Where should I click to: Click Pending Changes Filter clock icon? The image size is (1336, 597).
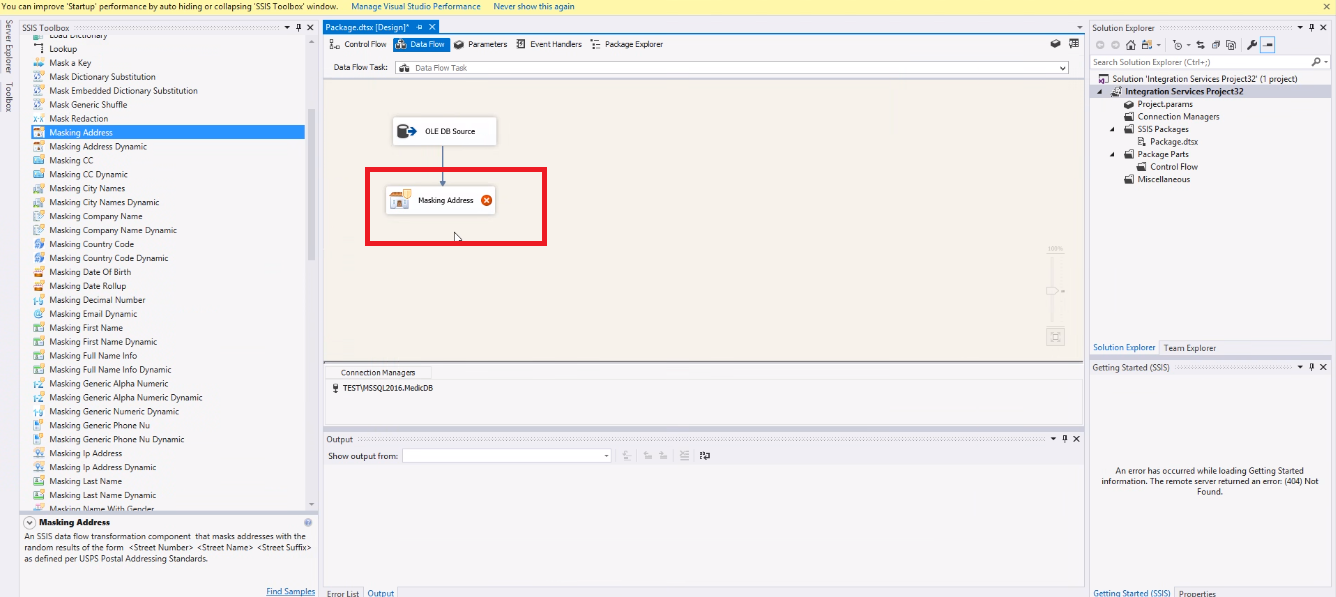coord(1177,45)
